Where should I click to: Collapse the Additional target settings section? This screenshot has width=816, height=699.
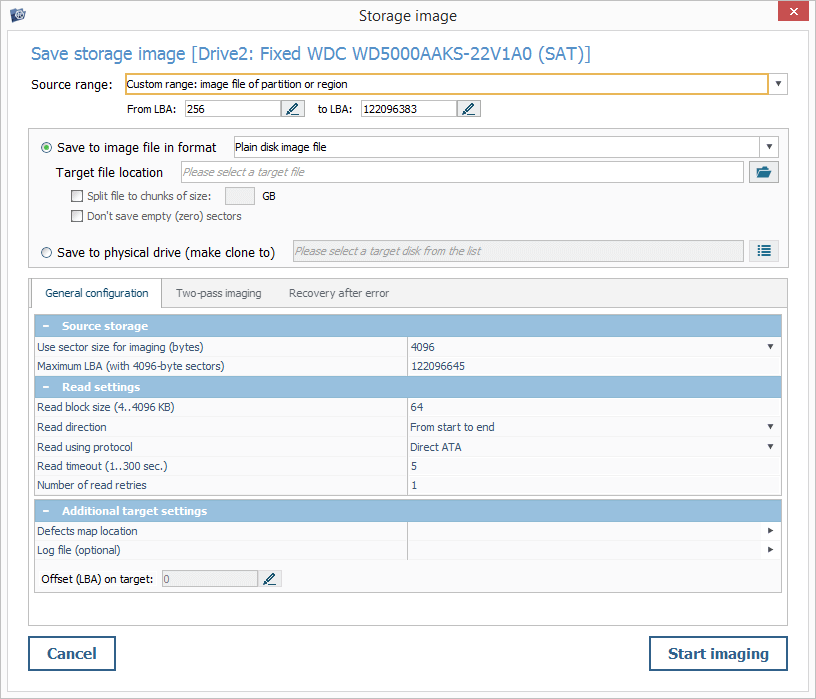(46, 511)
